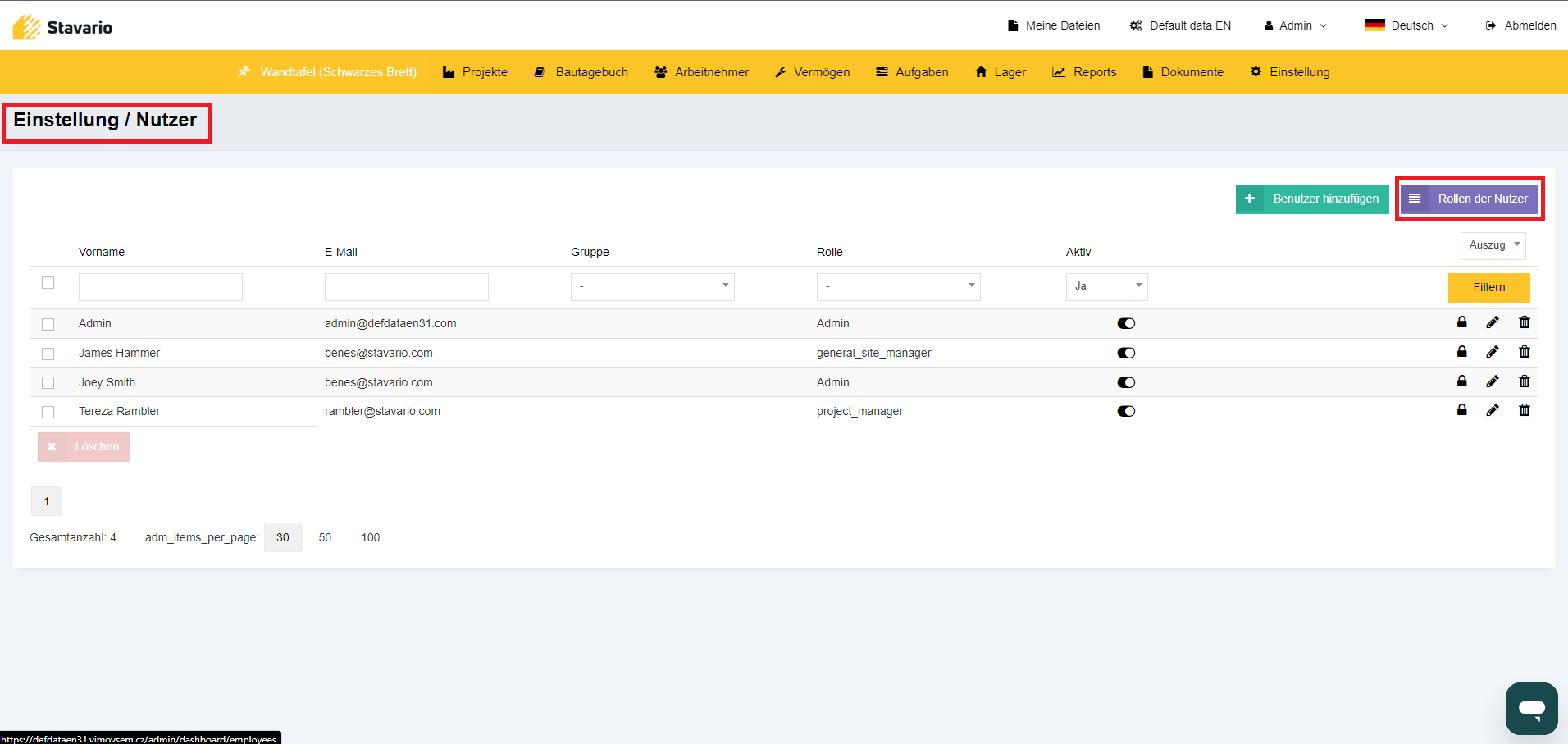Click the list icon on Rollen der Nutzer
Image resolution: width=1568 pixels, height=744 pixels.
pos(1415,199)
